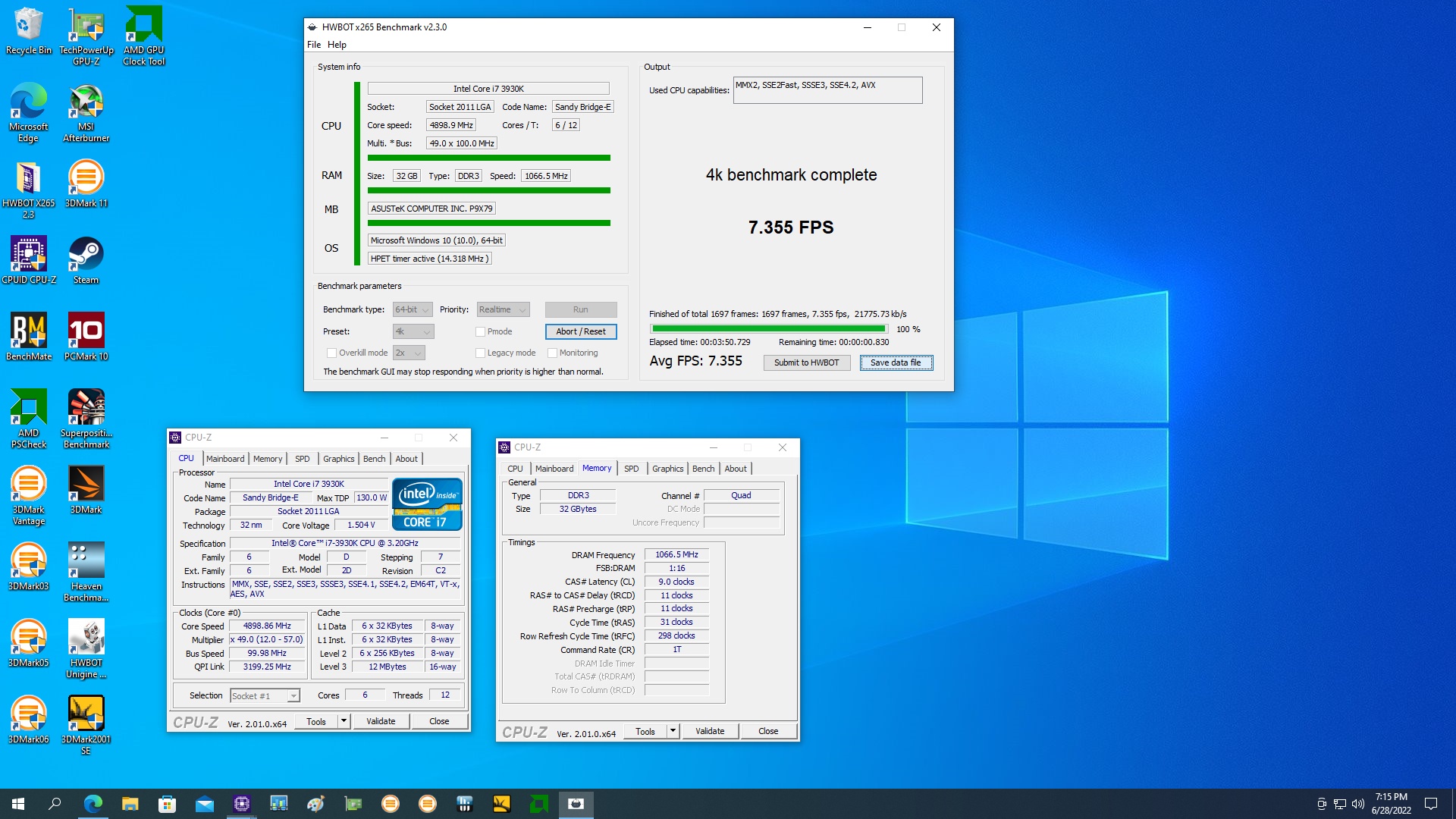Open the notification center icon
The height and width of the screenshot is (819, 1456).
(1431, 804)
